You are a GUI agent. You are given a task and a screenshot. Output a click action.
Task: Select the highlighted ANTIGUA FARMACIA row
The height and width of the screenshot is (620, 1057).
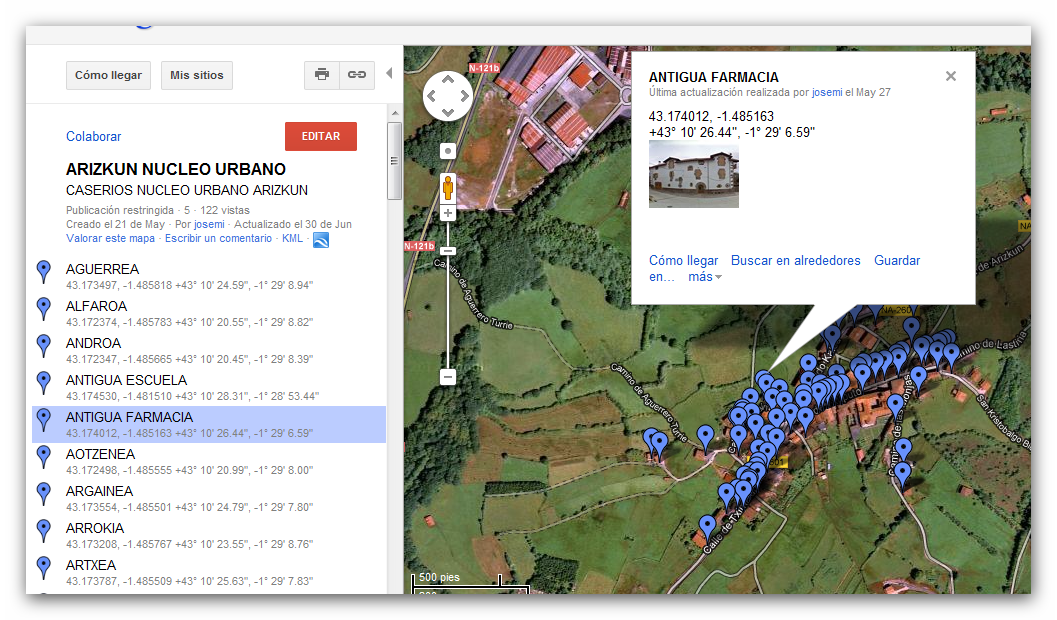click(x=209, y=425)
